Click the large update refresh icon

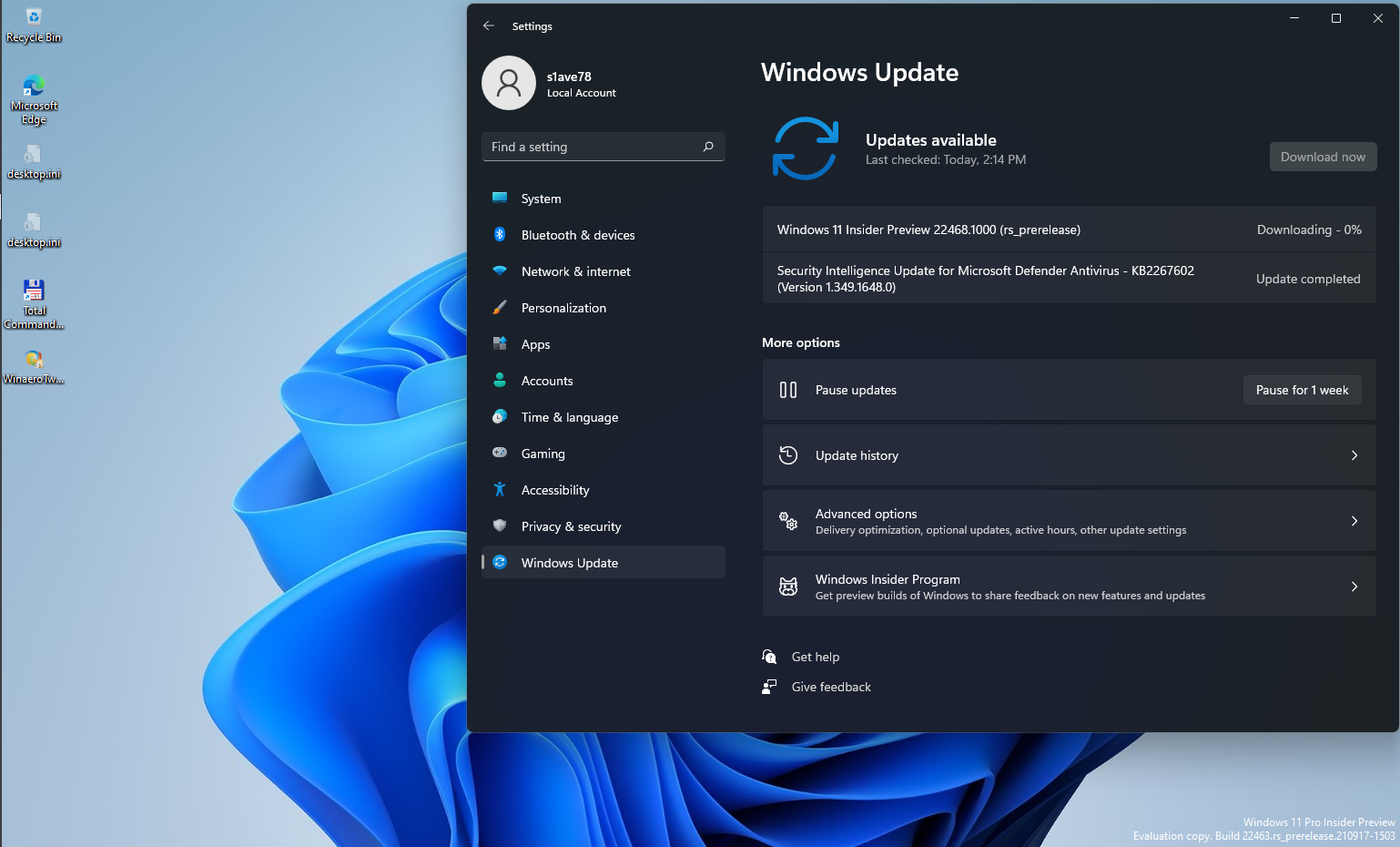point(806,148)
